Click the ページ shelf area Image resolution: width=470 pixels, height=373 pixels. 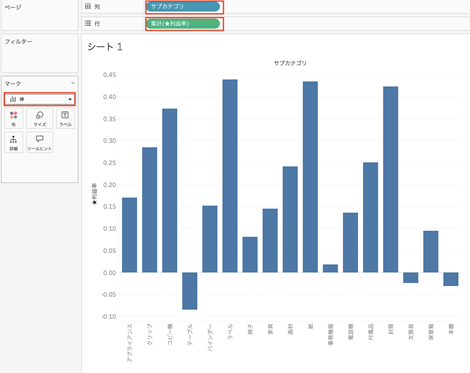tap(40, 16)
